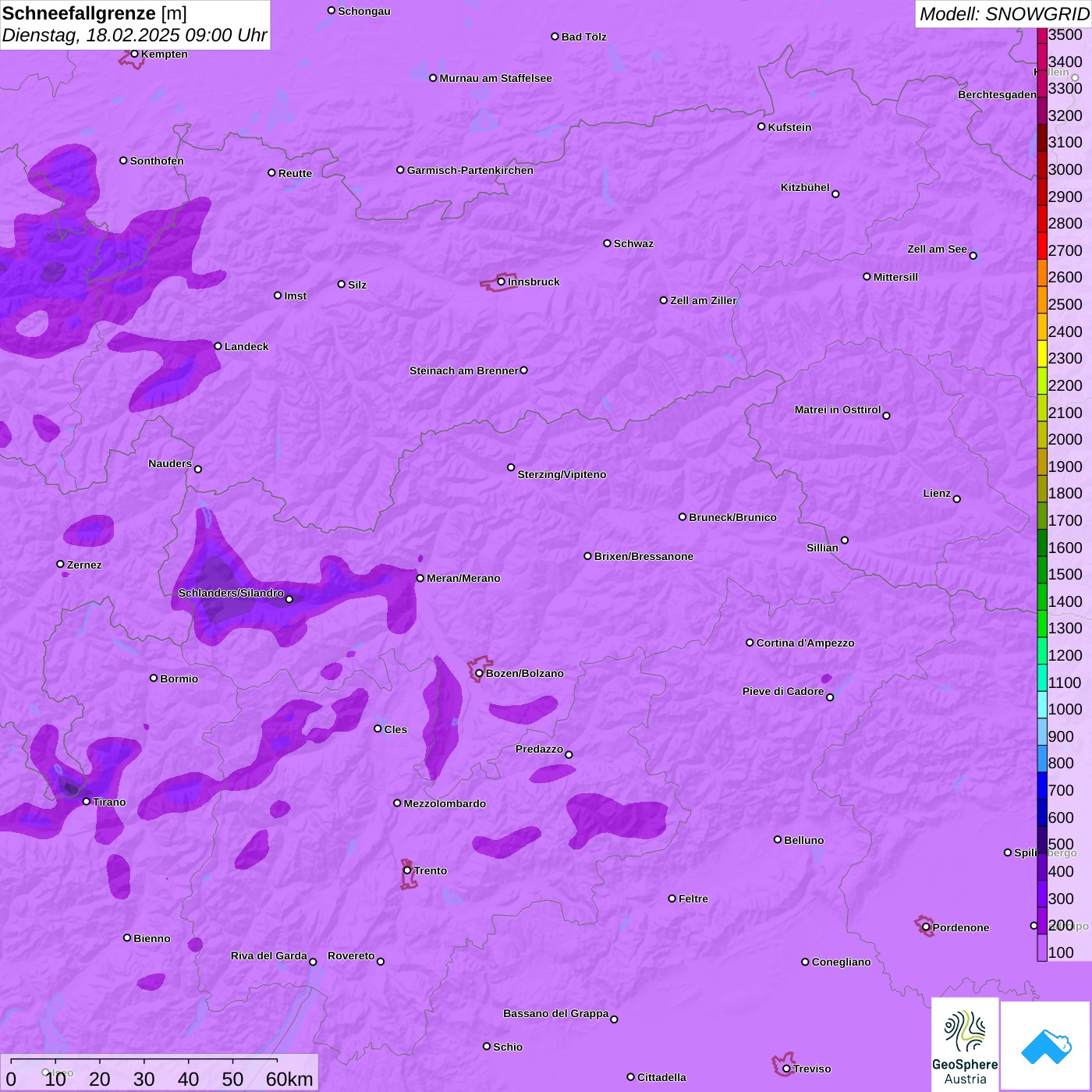Click the Modell: SNOWGRID label
The image size is (1092, 1092).
[x=1004, y=14]
